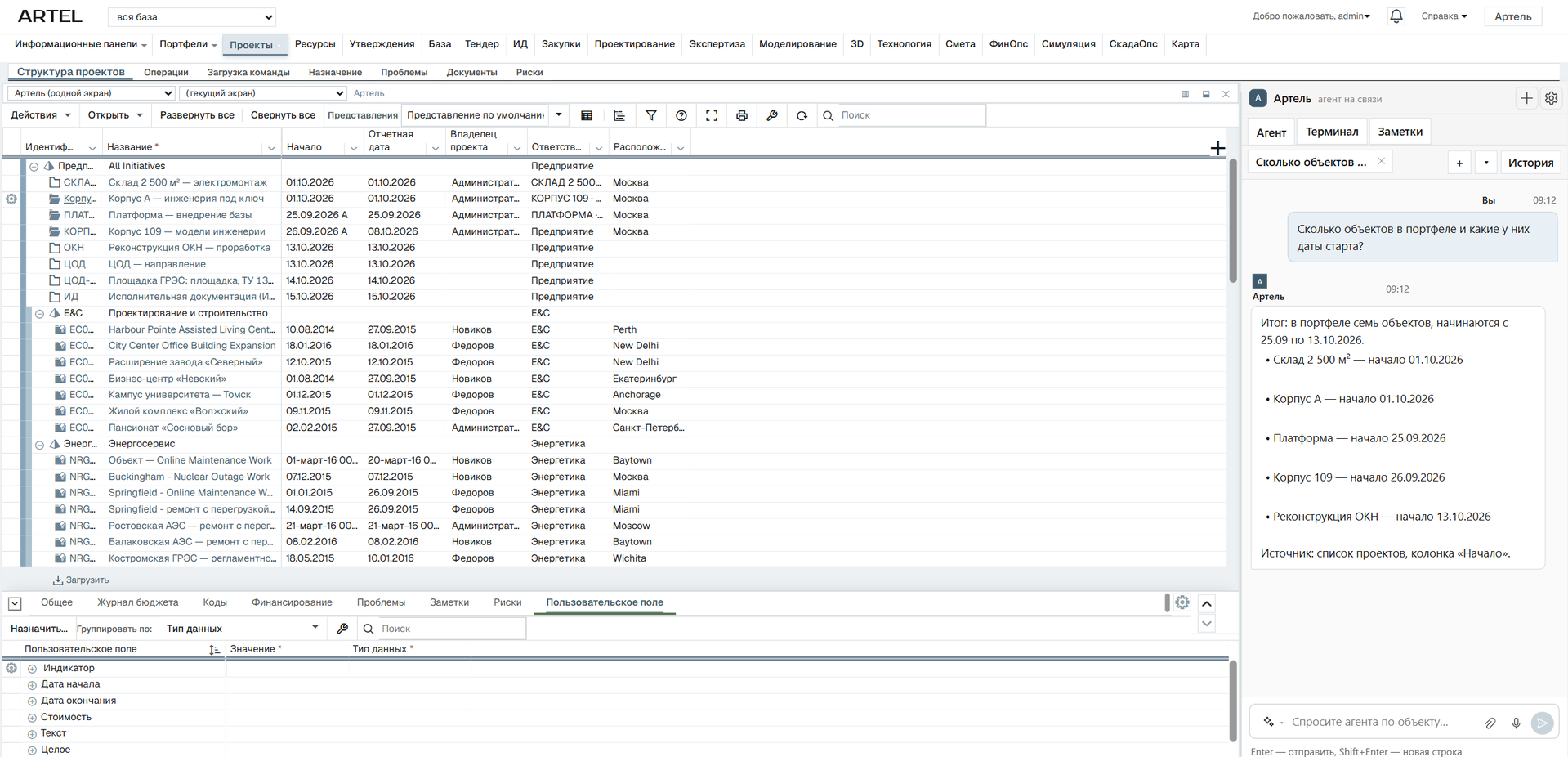The height and width of the screenshot is (757, 1568).
Task: Open the wrench settings in main toolbar
Action: coord(772,115)
